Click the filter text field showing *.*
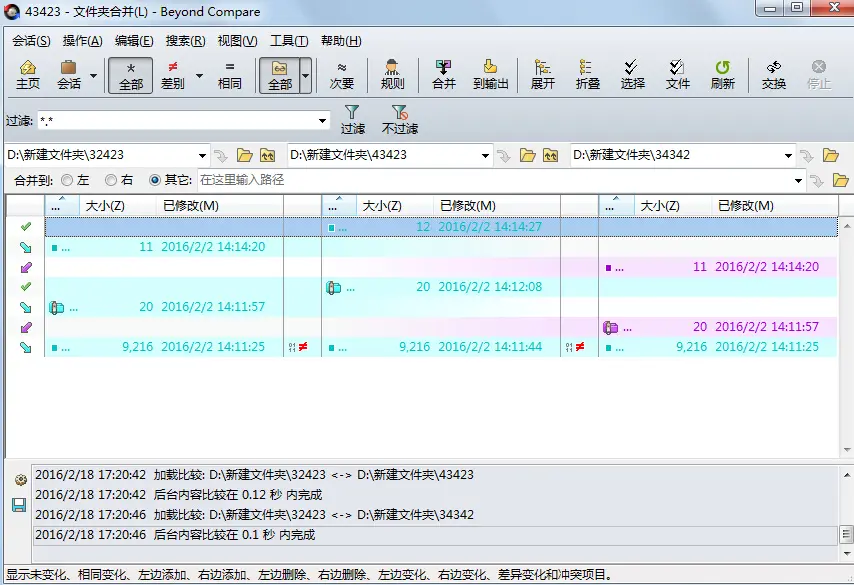 (x=177, y=120)
